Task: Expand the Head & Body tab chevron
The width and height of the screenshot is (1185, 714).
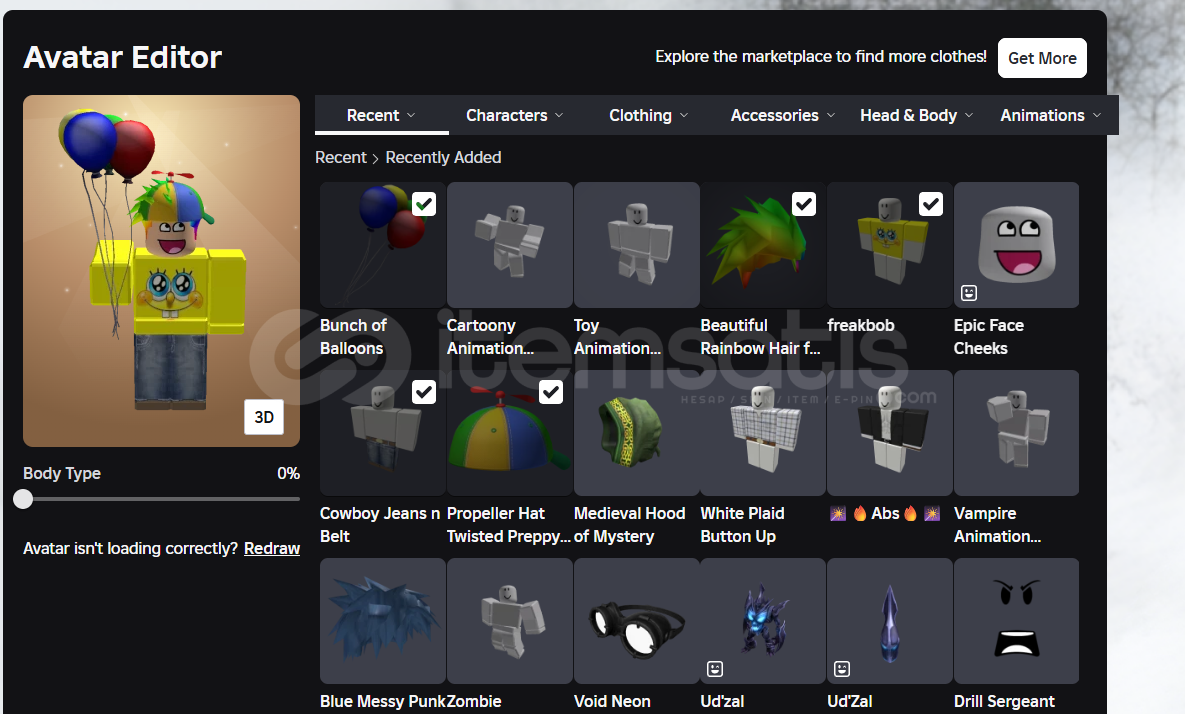Action: click(969, 116)
